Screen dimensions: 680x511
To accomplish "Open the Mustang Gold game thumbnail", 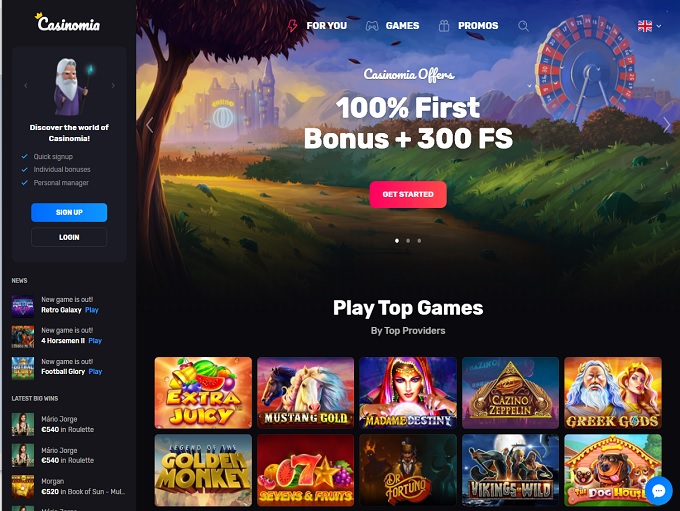I will coord(306,393).
